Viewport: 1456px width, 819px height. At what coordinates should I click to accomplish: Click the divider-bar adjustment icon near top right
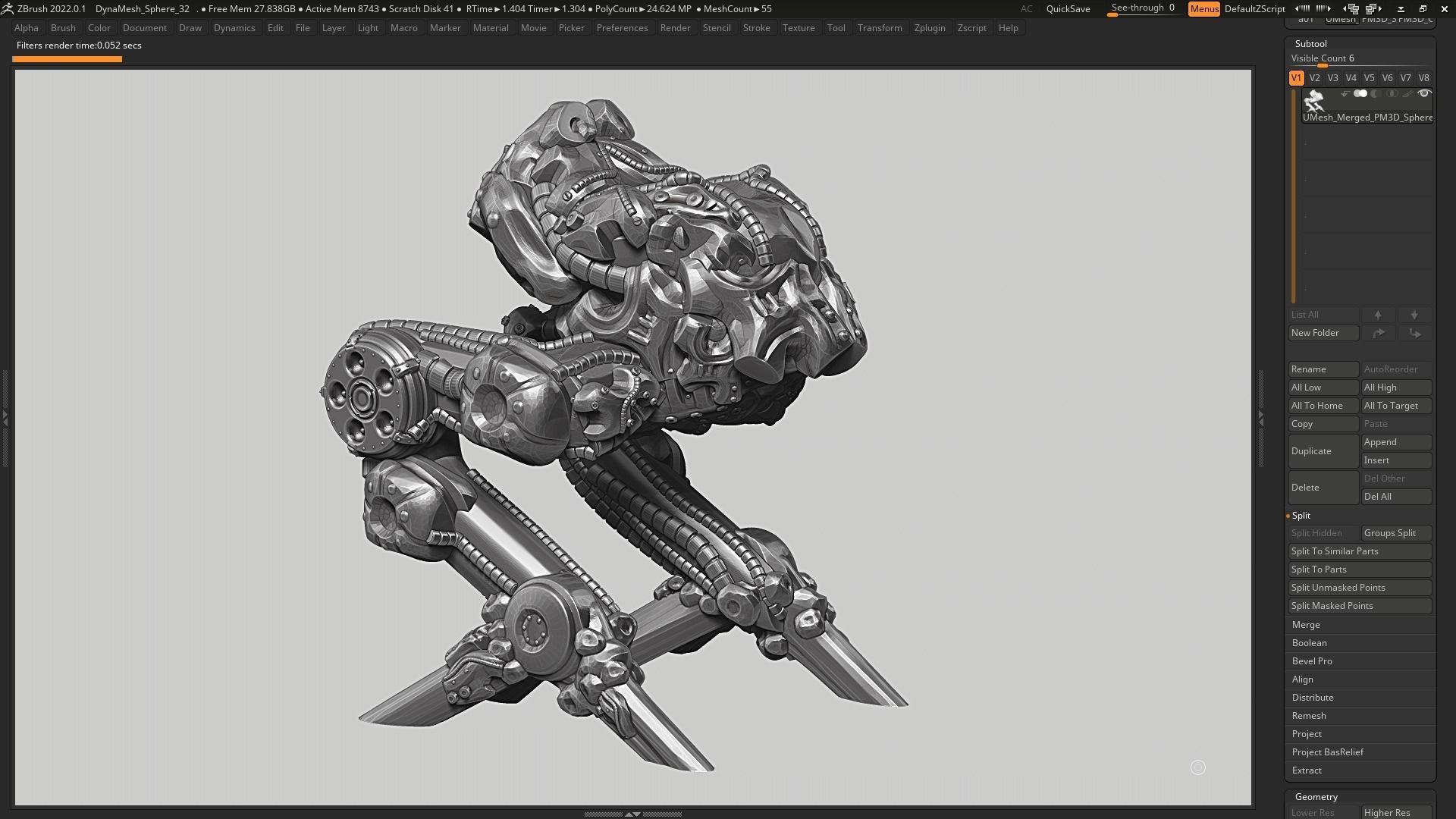[x=1401, y=8]
